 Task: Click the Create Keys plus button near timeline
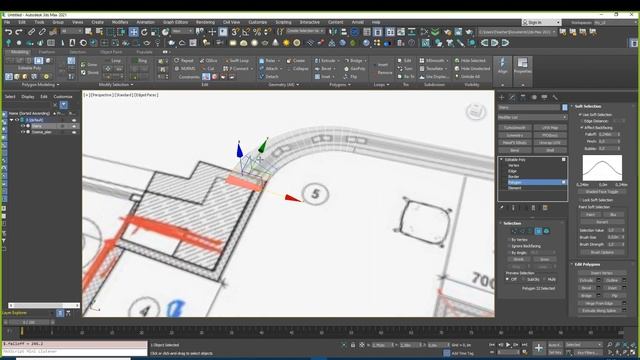point(539,348)
